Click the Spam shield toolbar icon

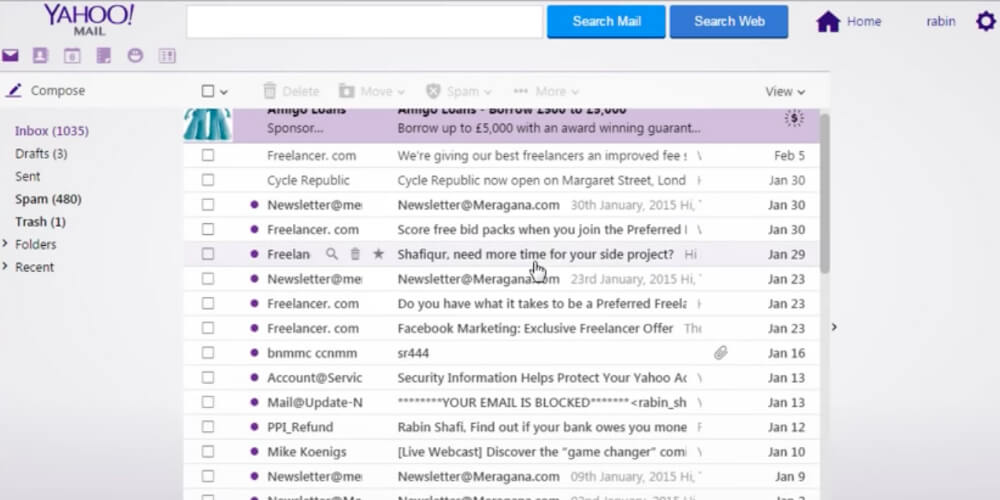point(434,91)
